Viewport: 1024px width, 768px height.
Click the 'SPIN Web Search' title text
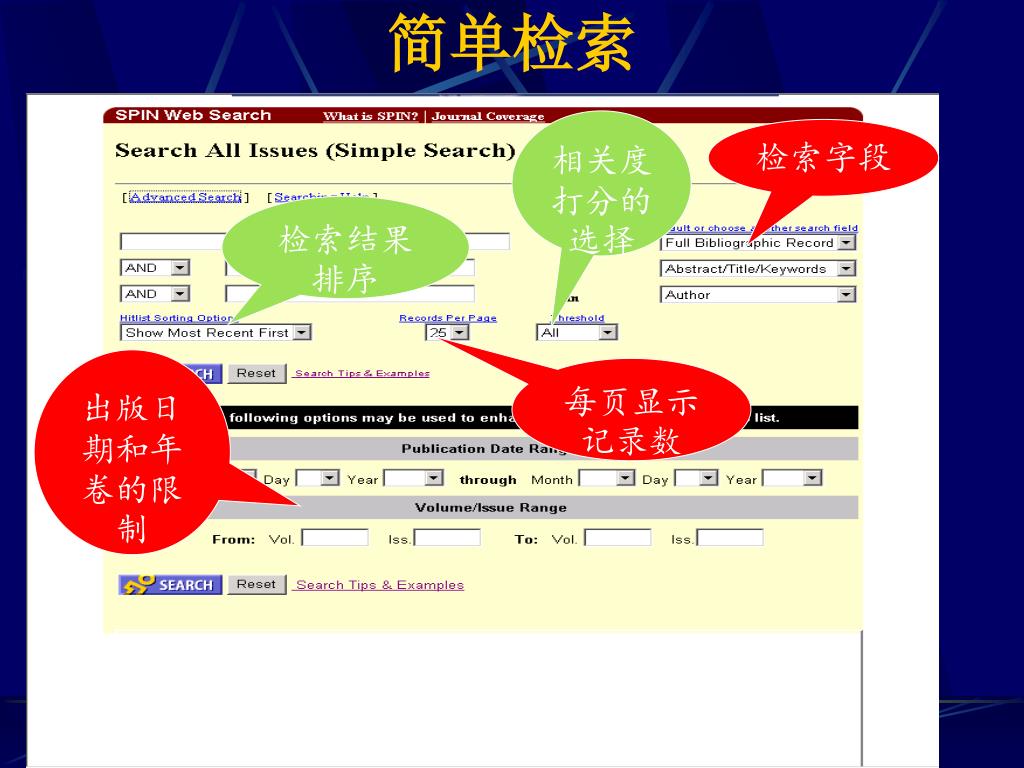pyautogui.click(x=193, y=116)
